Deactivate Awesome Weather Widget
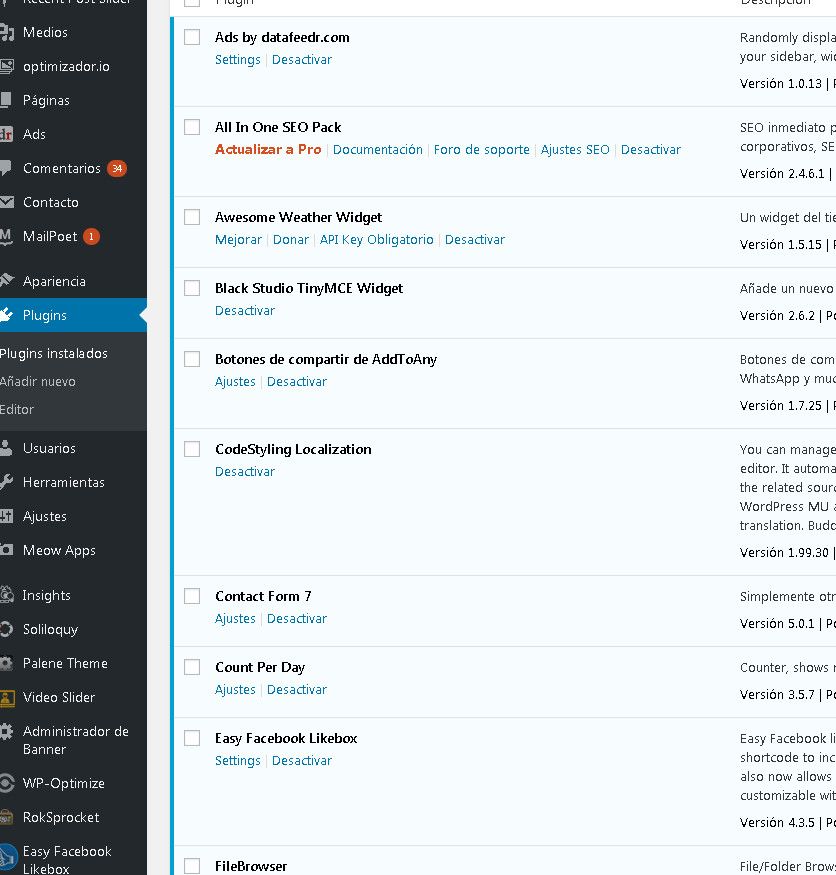Viewport: 836px width, 875px height. pyautogui.click(x=475, y=239)
